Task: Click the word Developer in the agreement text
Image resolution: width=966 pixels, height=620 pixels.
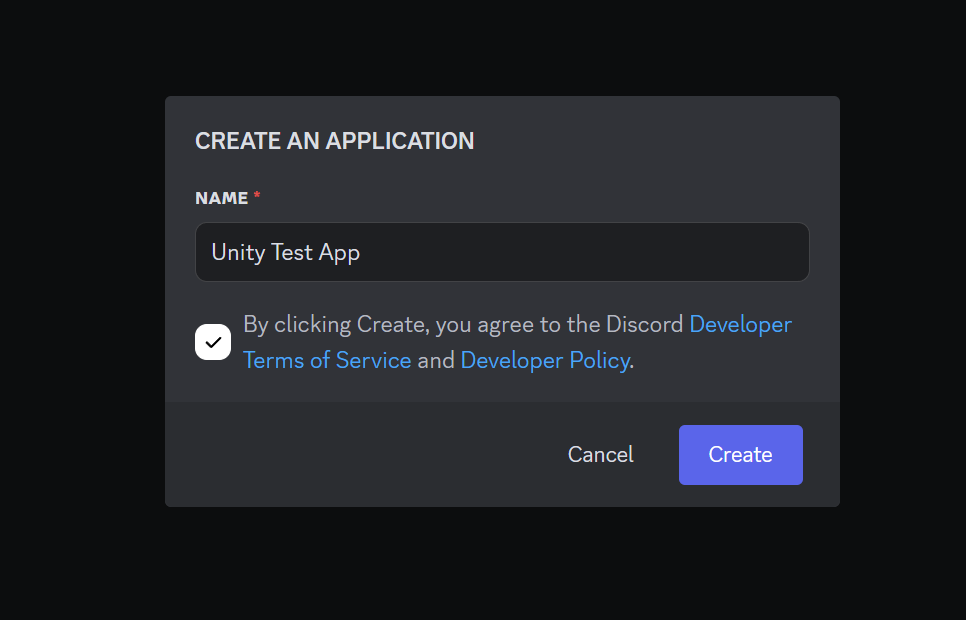Action: coord(740,324)
